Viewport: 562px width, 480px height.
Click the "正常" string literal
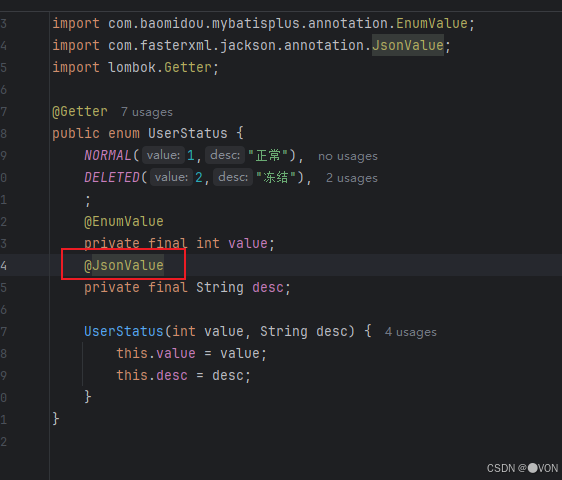268,156
